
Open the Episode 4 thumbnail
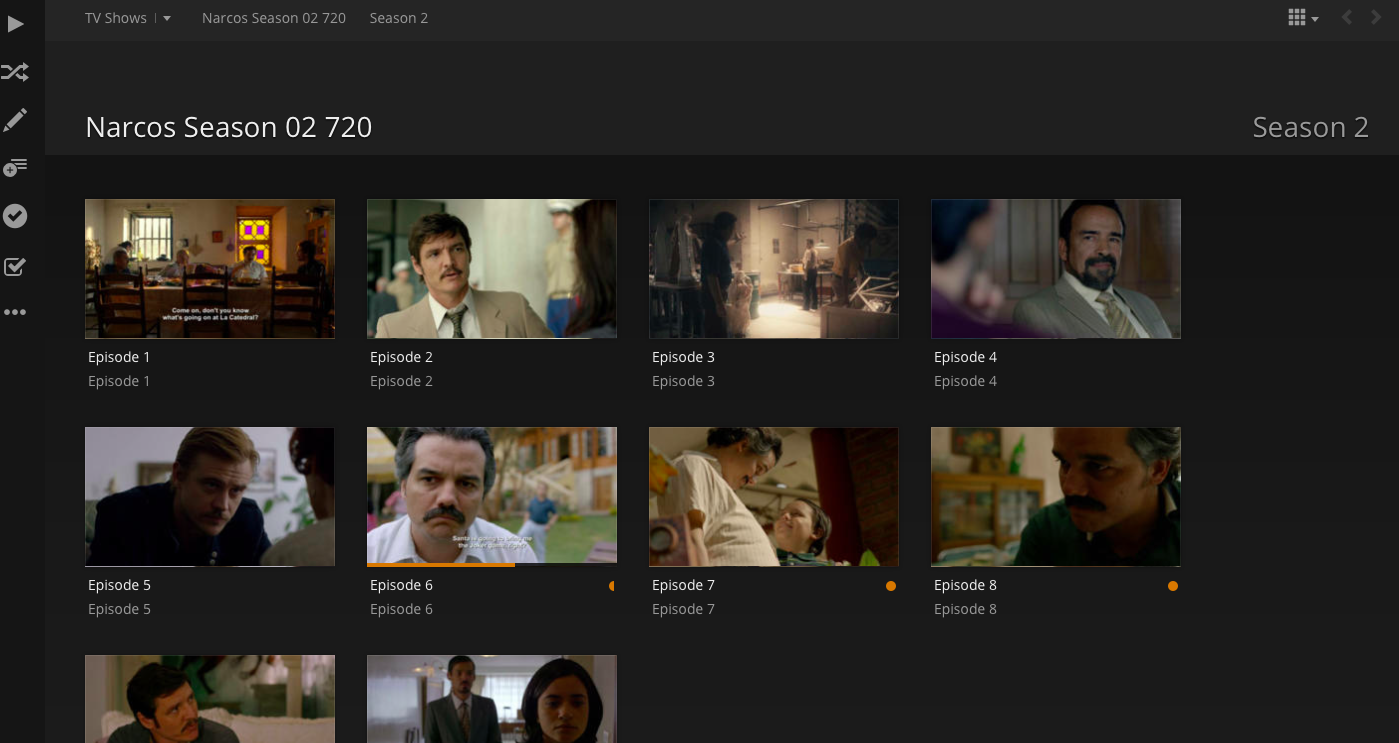click(1056, 269)
